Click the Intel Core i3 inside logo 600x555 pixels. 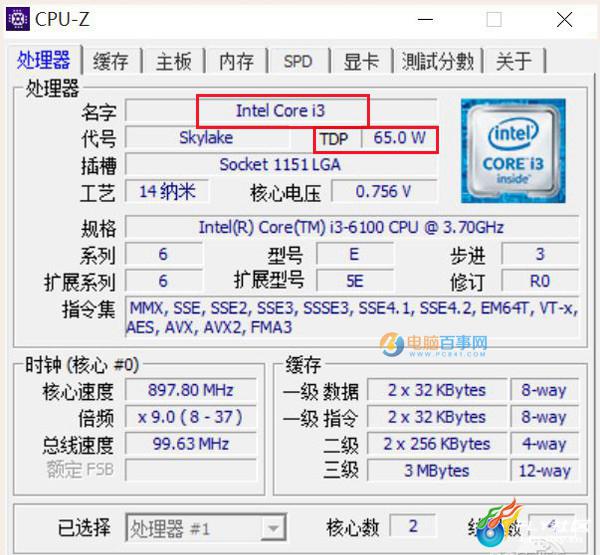coord(513,151)
